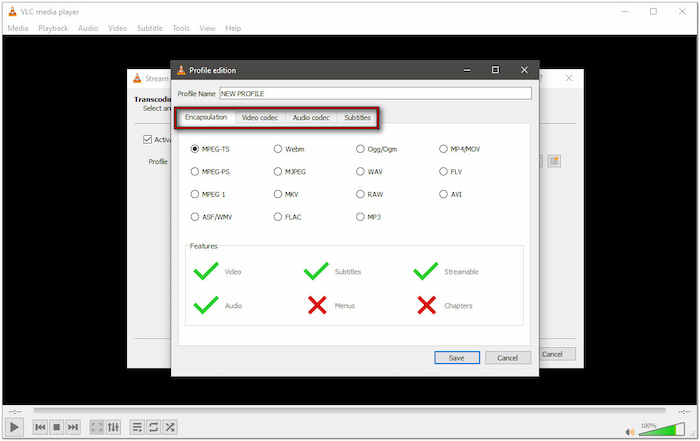
Task: Click the Profile Name input field
Action: pyautogui.click(x=375, y=93)
